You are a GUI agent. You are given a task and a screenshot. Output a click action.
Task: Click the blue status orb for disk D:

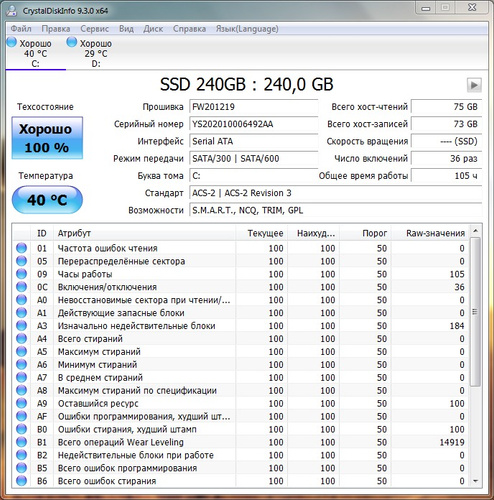[72, 42]
